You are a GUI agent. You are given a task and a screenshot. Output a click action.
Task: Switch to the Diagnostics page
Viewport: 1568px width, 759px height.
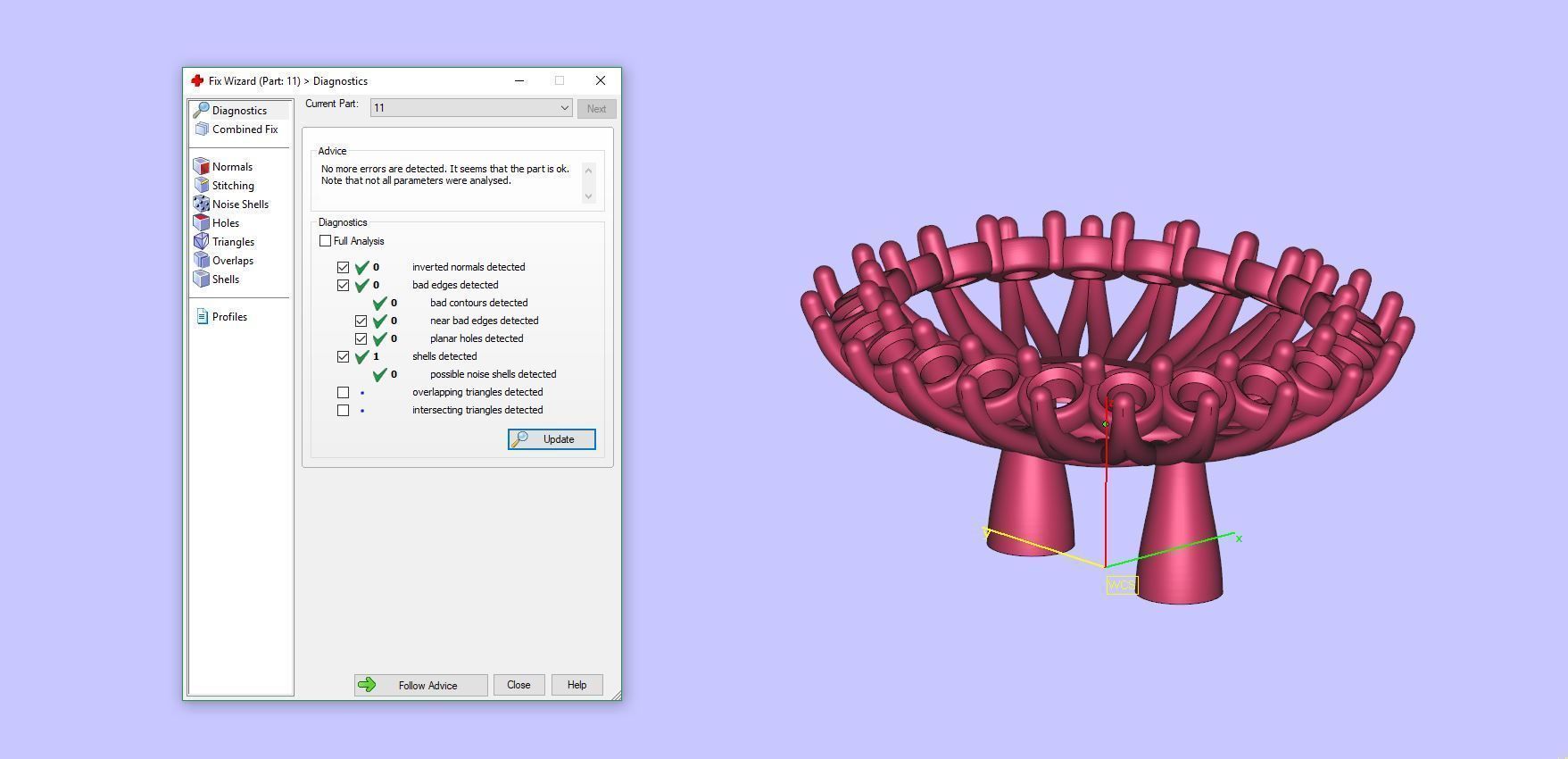click(x=238, y=111)
